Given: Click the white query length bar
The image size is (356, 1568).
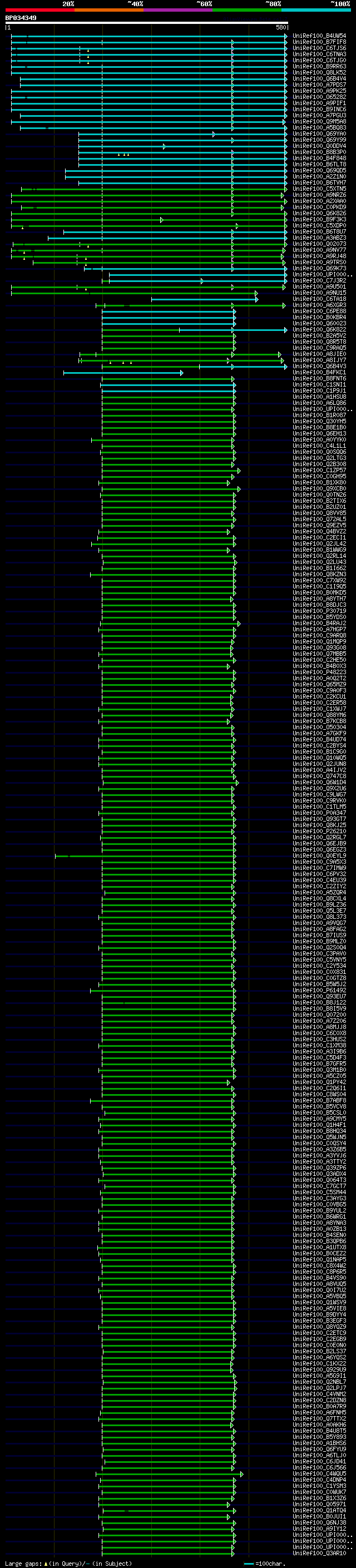Looking at the screenshot, I should [x=147, y=23].
